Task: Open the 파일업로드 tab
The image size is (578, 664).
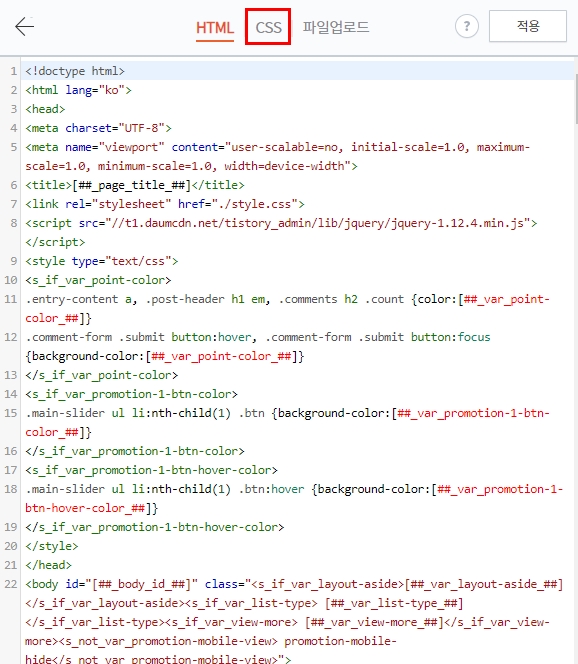Action: (x=336, y=27)
